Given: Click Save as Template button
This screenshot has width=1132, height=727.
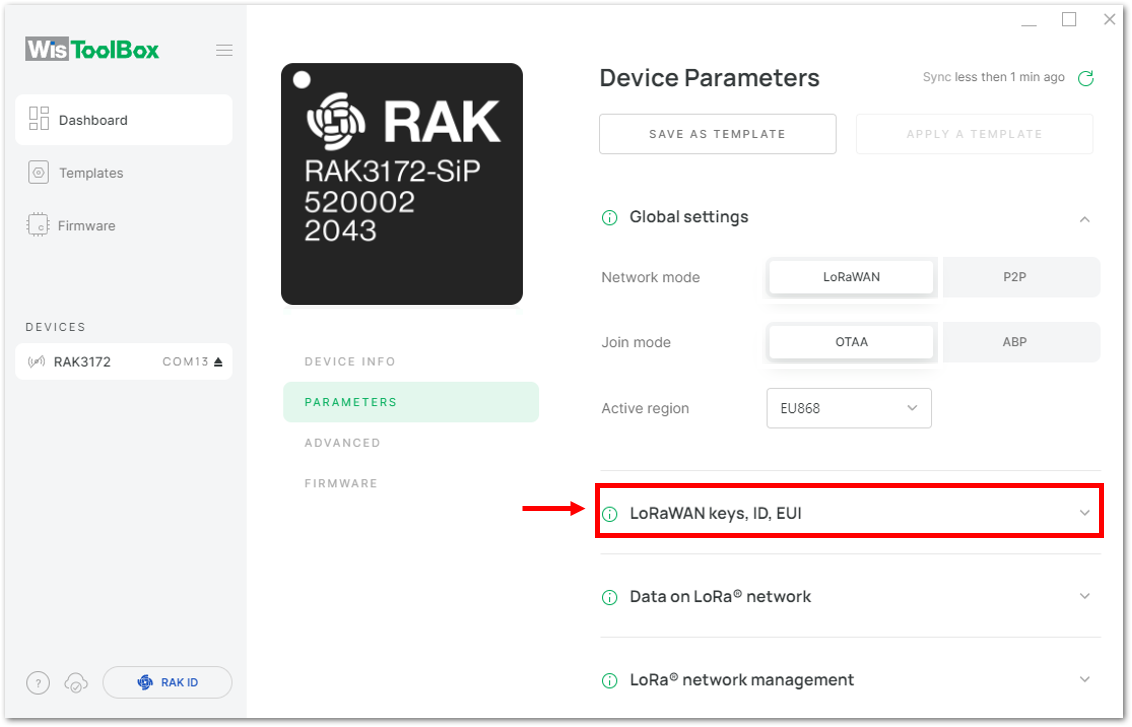Looking at the screenshot, I should click(718, 134).
